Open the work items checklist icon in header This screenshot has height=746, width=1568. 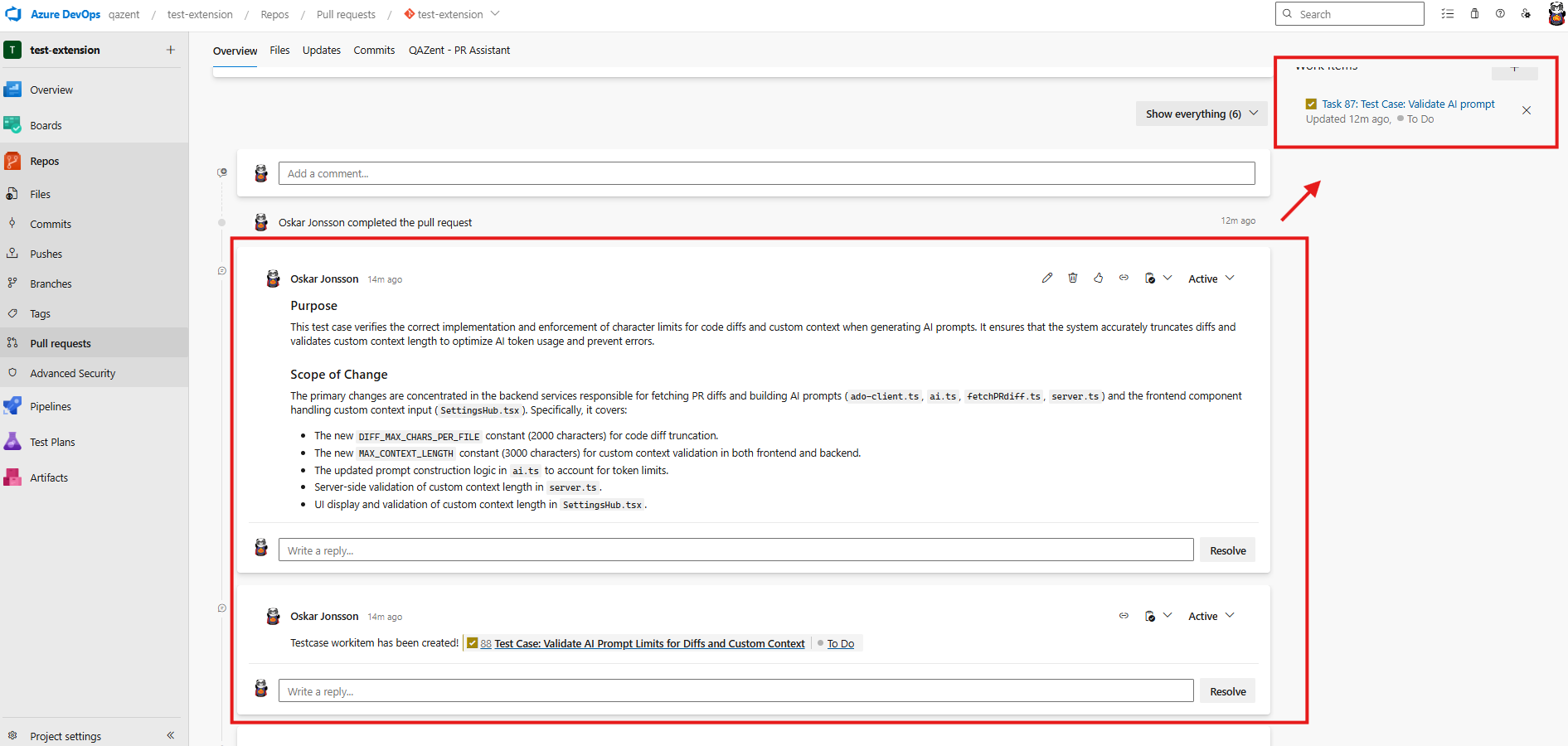click(x=1448, y=14)
